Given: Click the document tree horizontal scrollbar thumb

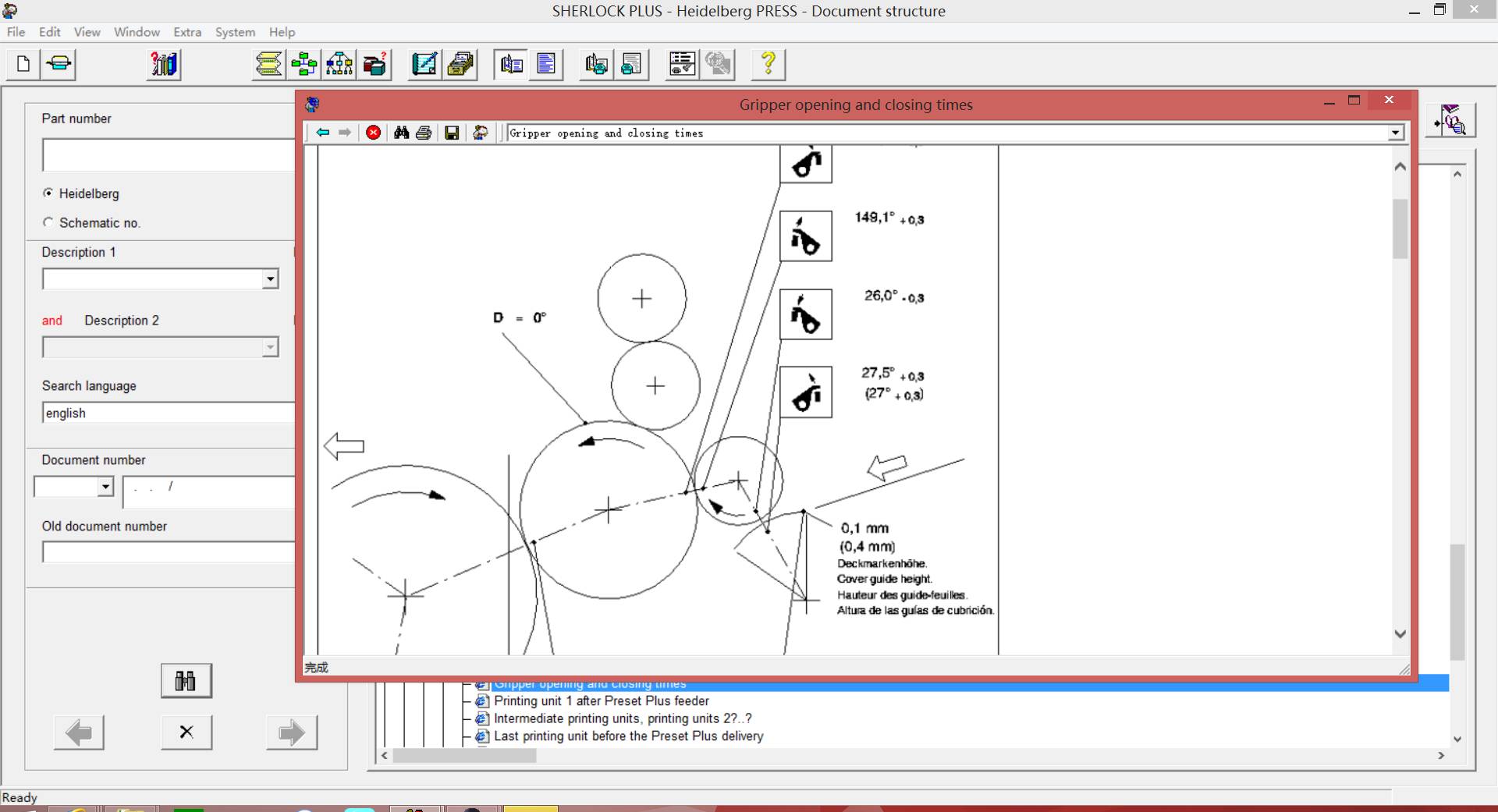Looking at the screenshot, I should (464, 756).
